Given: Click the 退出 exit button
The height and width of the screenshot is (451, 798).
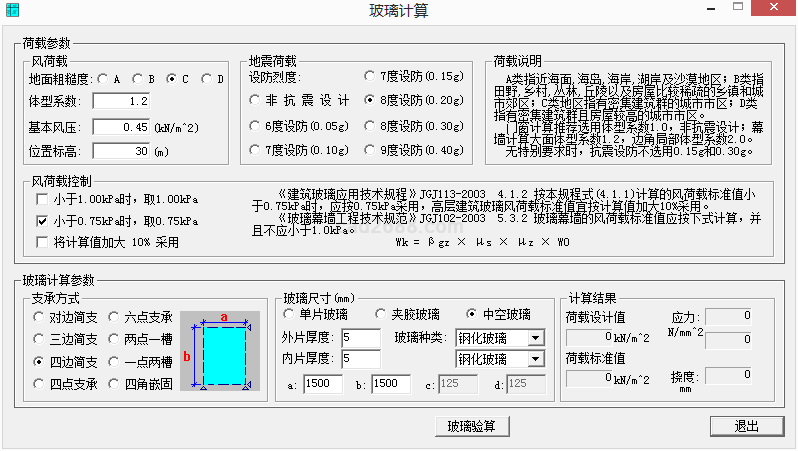Looking at the screenshot, I should coord(746,426).
